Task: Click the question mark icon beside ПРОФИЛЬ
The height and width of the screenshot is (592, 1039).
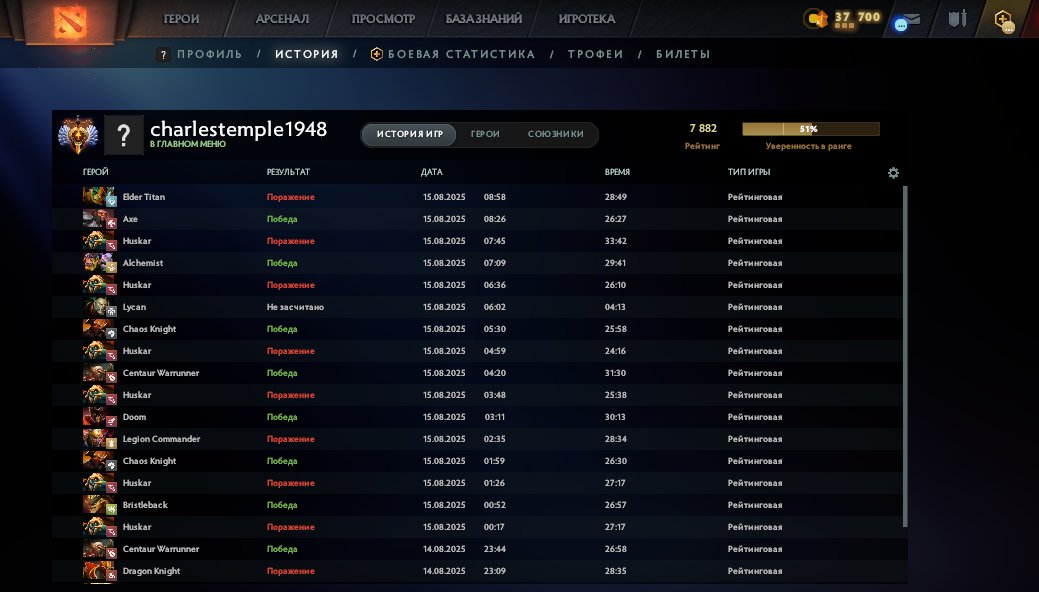Action: tap(163, 54)
